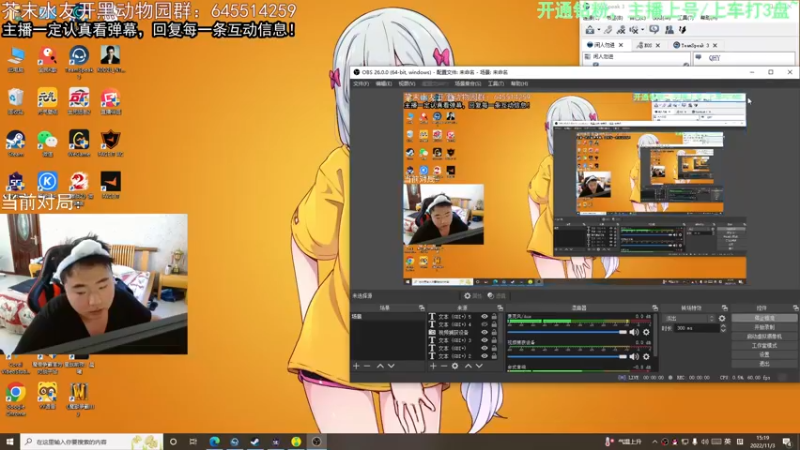Click 工作室模式 studio mode button
The width and height of the screenshot is (800, 450).
[x=764, y=345]
